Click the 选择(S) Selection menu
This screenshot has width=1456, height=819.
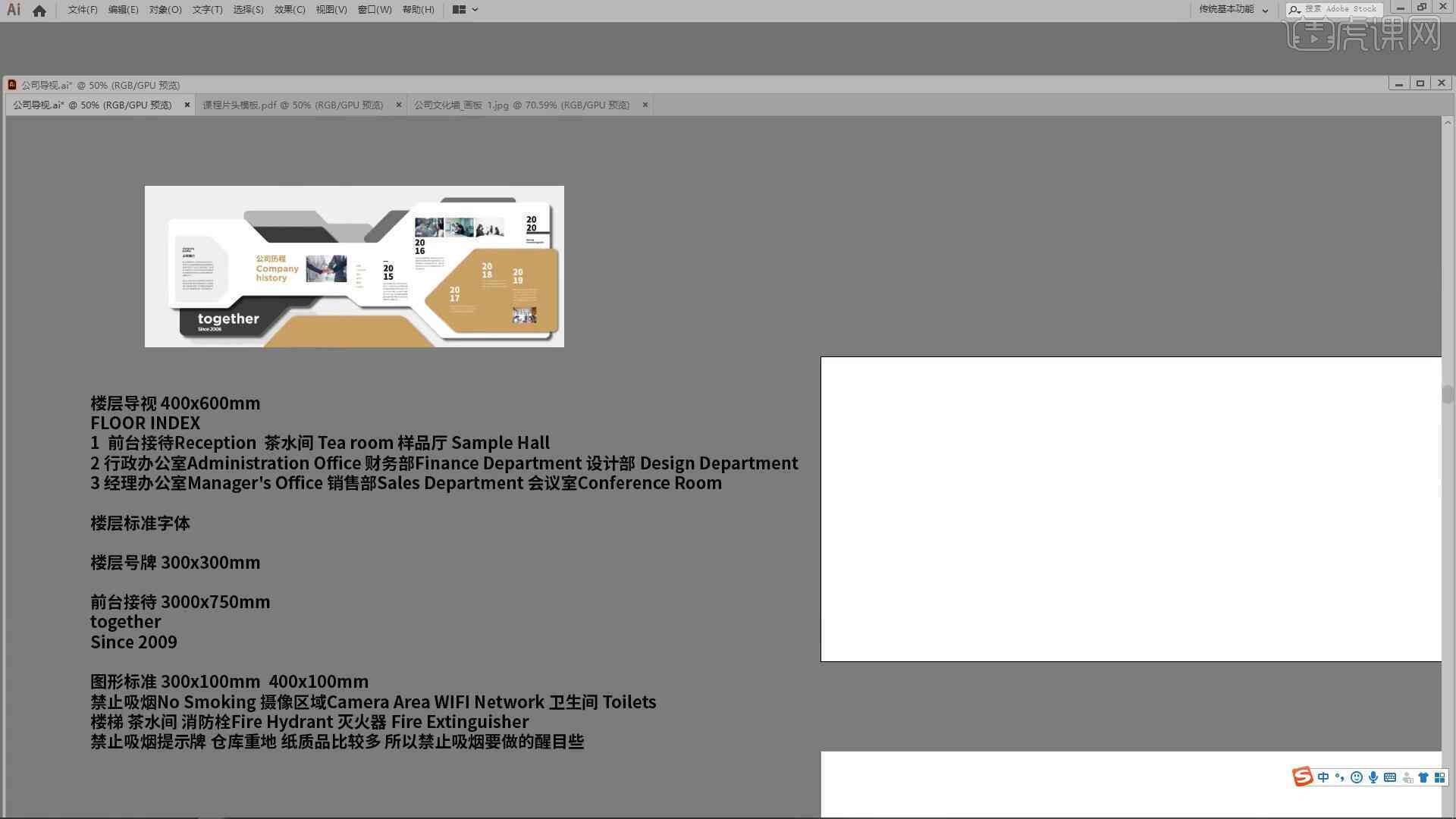245,9
